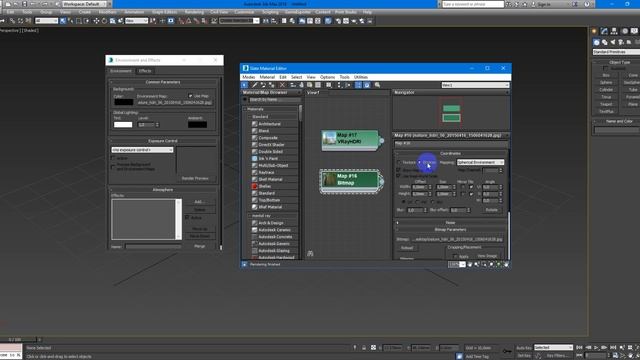
Task: Open the Mapping dropdown showing Spherical Environment
Action: pos(480,162)
